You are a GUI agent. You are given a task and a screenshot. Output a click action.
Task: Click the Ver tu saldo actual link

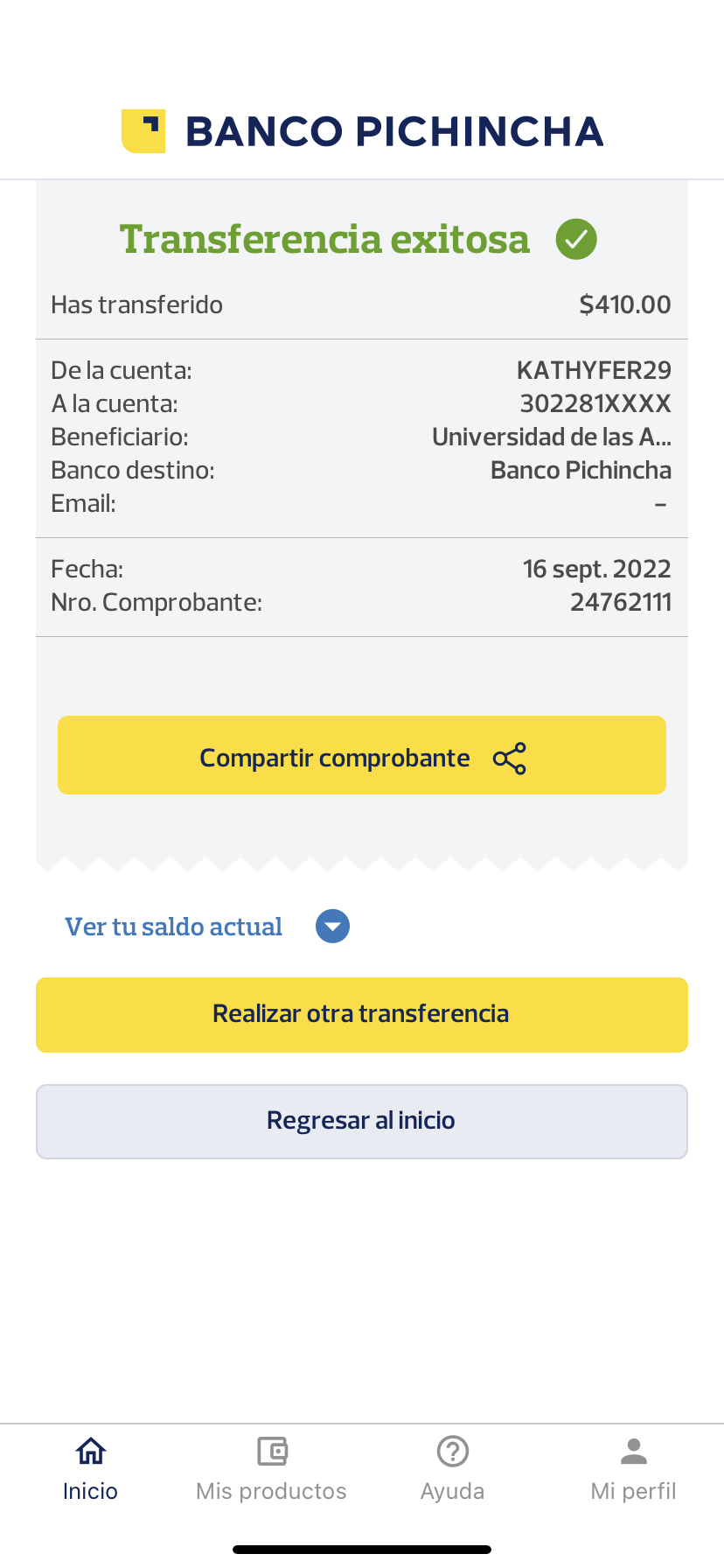click(x=174, y=927)
